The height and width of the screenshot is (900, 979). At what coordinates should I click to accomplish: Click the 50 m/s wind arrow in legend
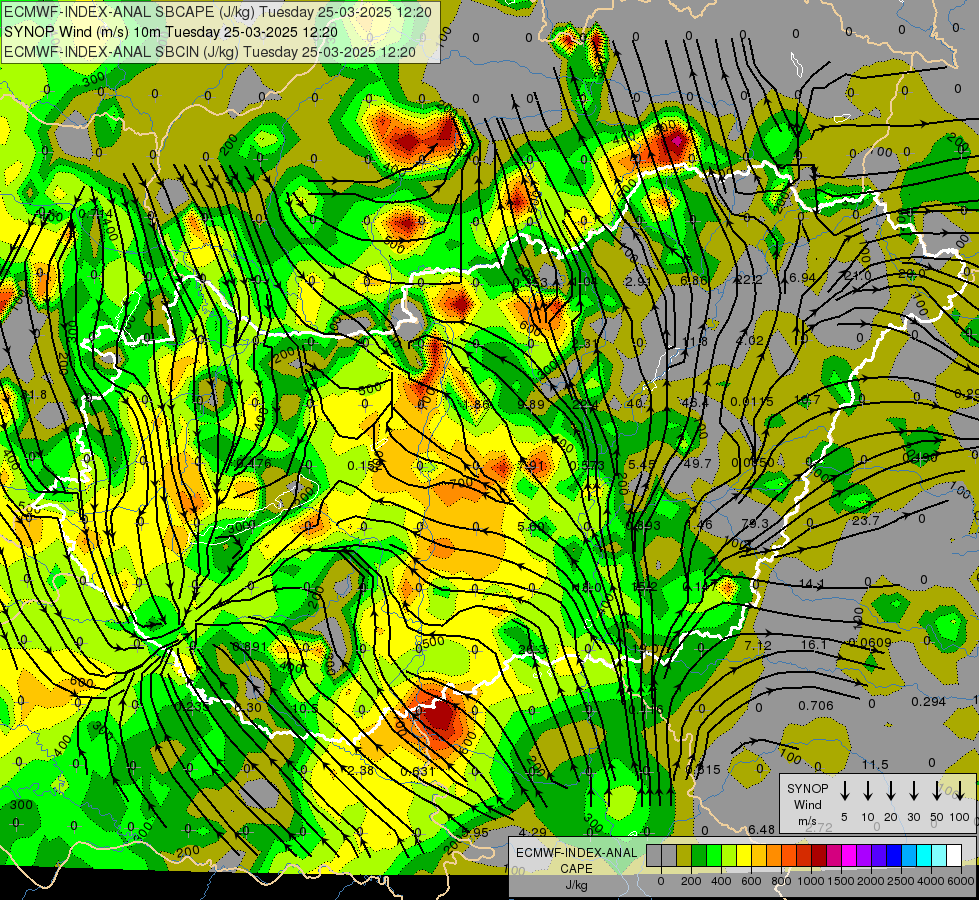click(937, 791)
